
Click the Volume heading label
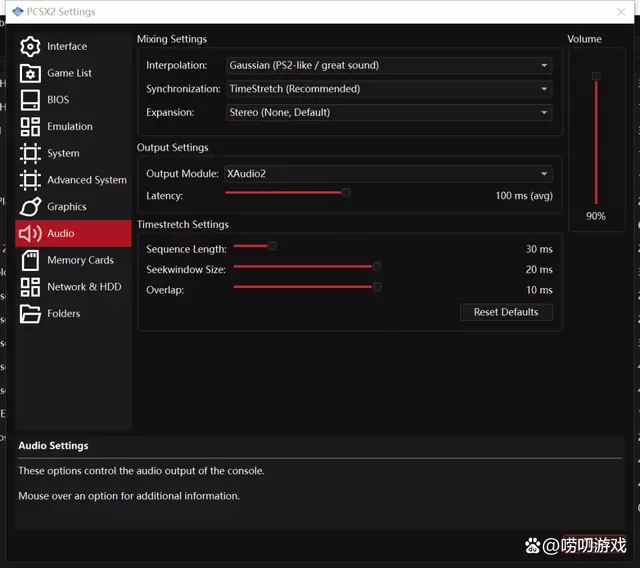(584, 39)
